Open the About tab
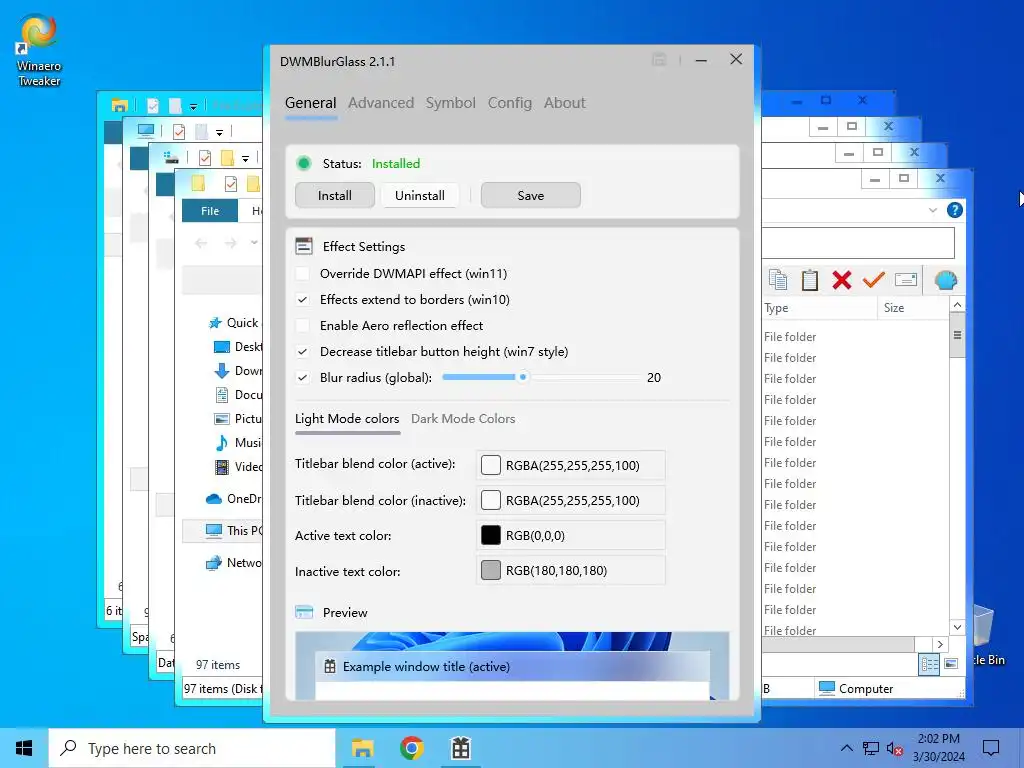The width and height of the screenshot is (1024, 768). click(x=565, y=103)
